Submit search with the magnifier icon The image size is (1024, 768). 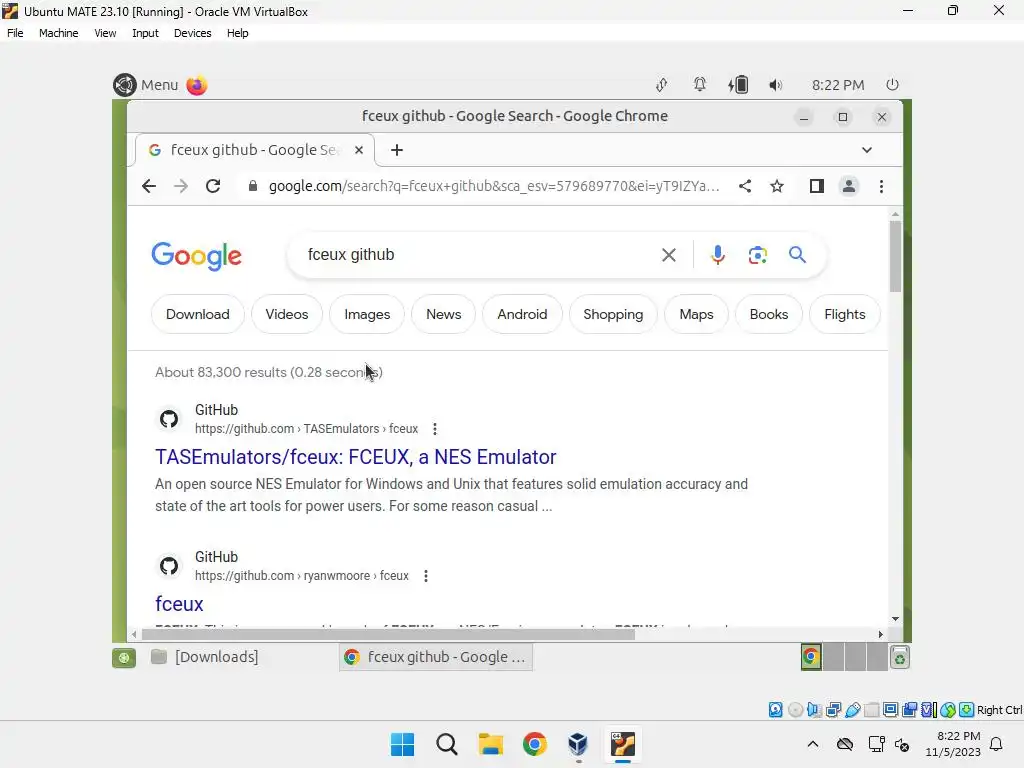coord(797,255)
